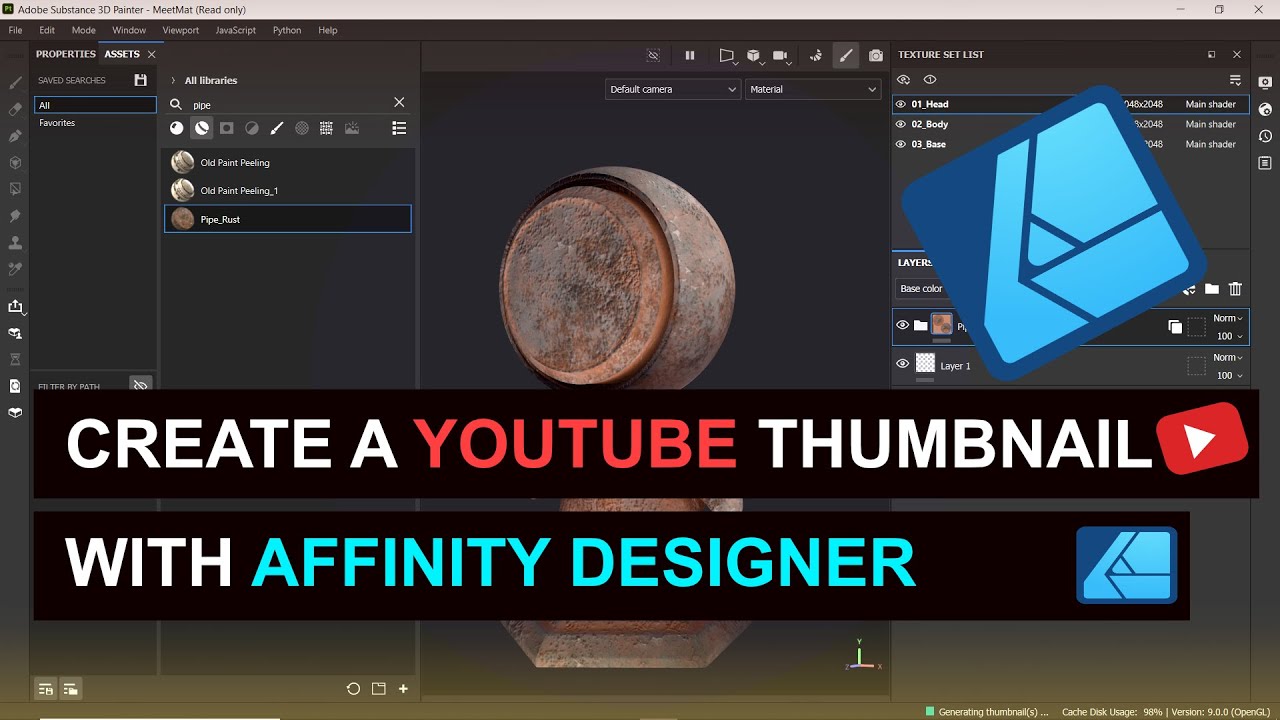1280x720 pixels.
Task: Filter assets by Smart Materials icon
Action: [x=202, y=128]
